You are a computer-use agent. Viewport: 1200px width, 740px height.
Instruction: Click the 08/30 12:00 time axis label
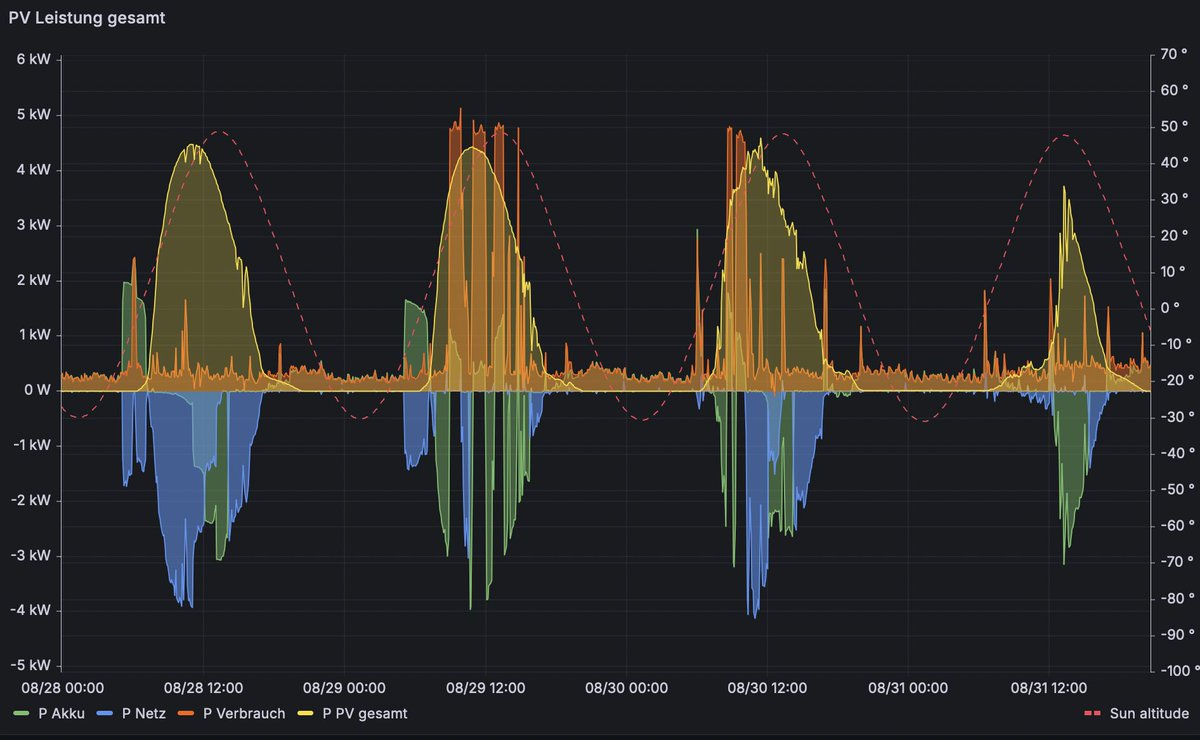[767, 688]
